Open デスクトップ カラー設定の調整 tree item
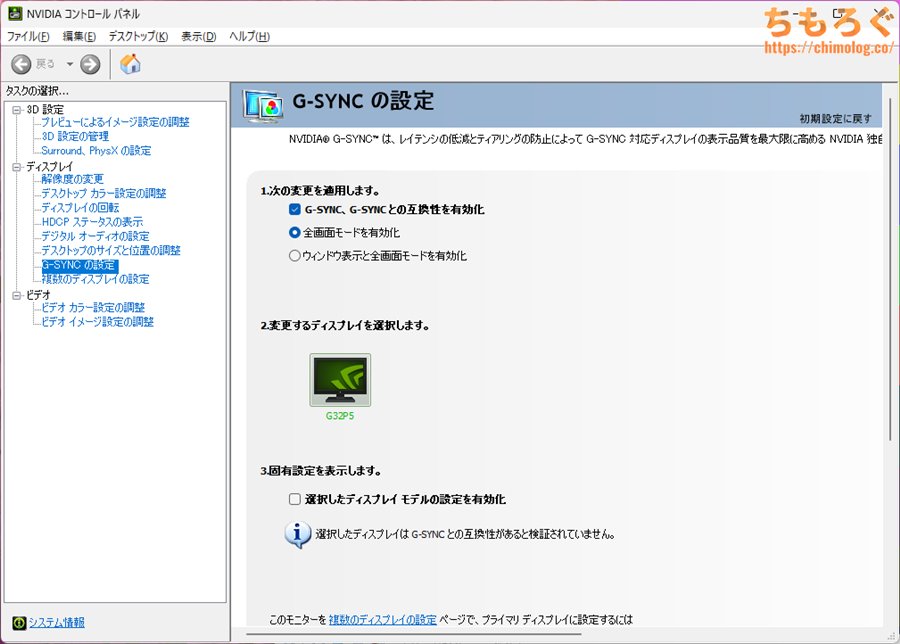 (x=104, y=193)
